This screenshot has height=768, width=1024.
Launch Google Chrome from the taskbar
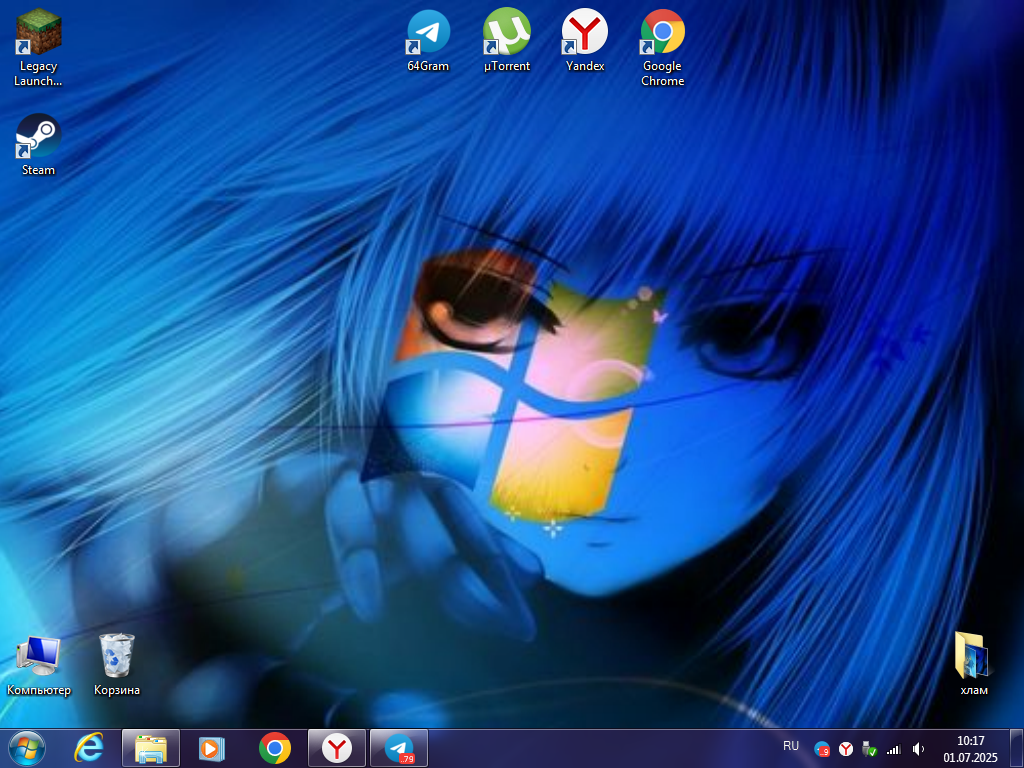pyautogui.click(x=275, y=748)
